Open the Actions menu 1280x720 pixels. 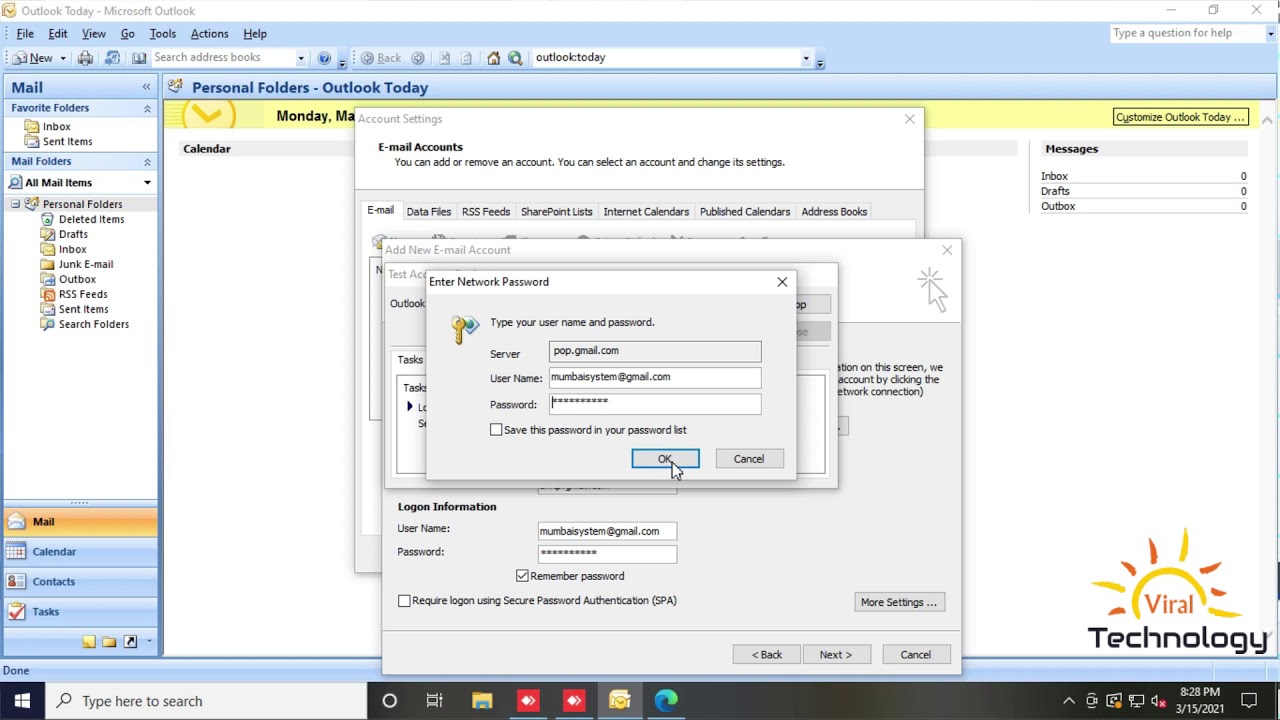pyautogui.click(x=210, y=34)
